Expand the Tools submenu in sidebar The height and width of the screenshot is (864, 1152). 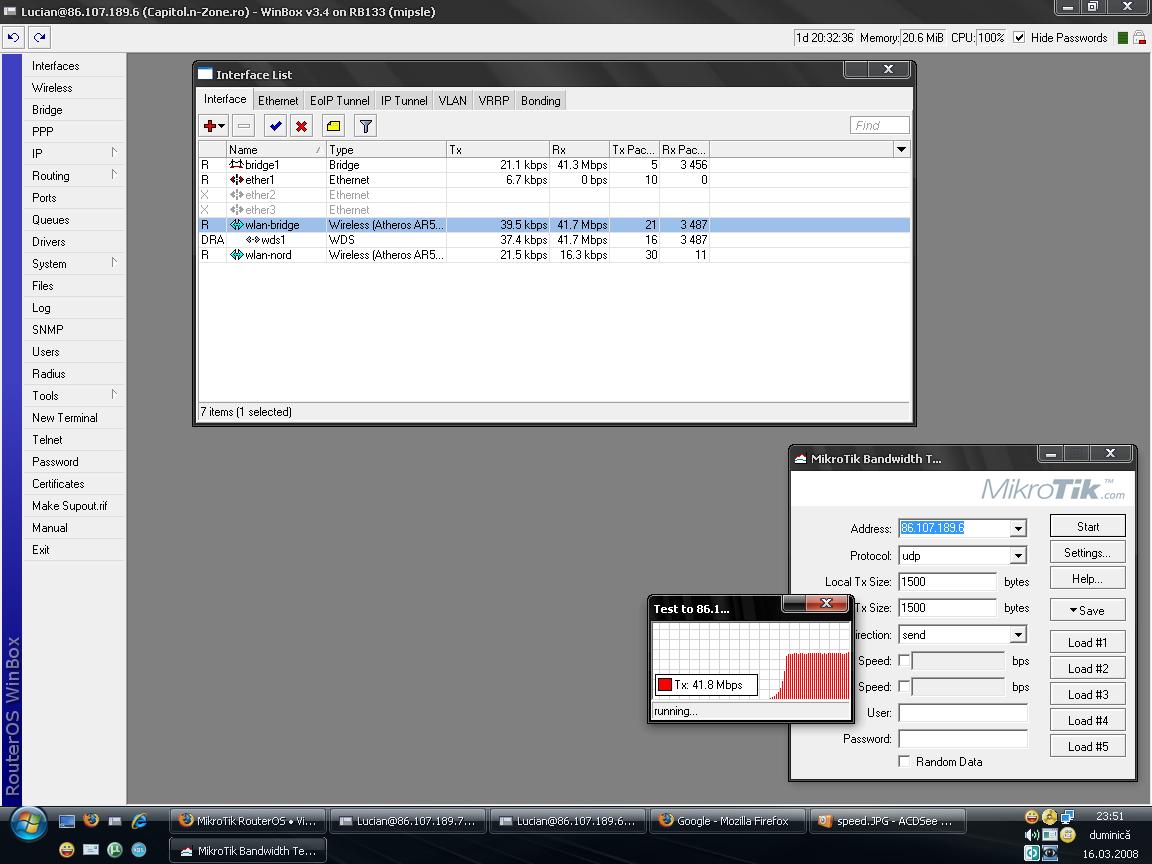click(114, 395)
